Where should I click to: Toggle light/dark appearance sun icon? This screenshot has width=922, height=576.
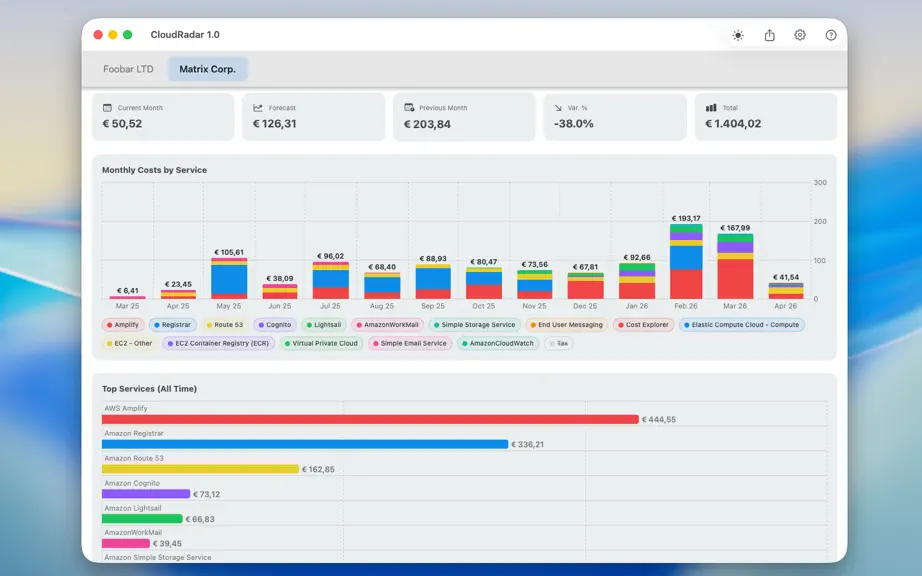[738, 35]
